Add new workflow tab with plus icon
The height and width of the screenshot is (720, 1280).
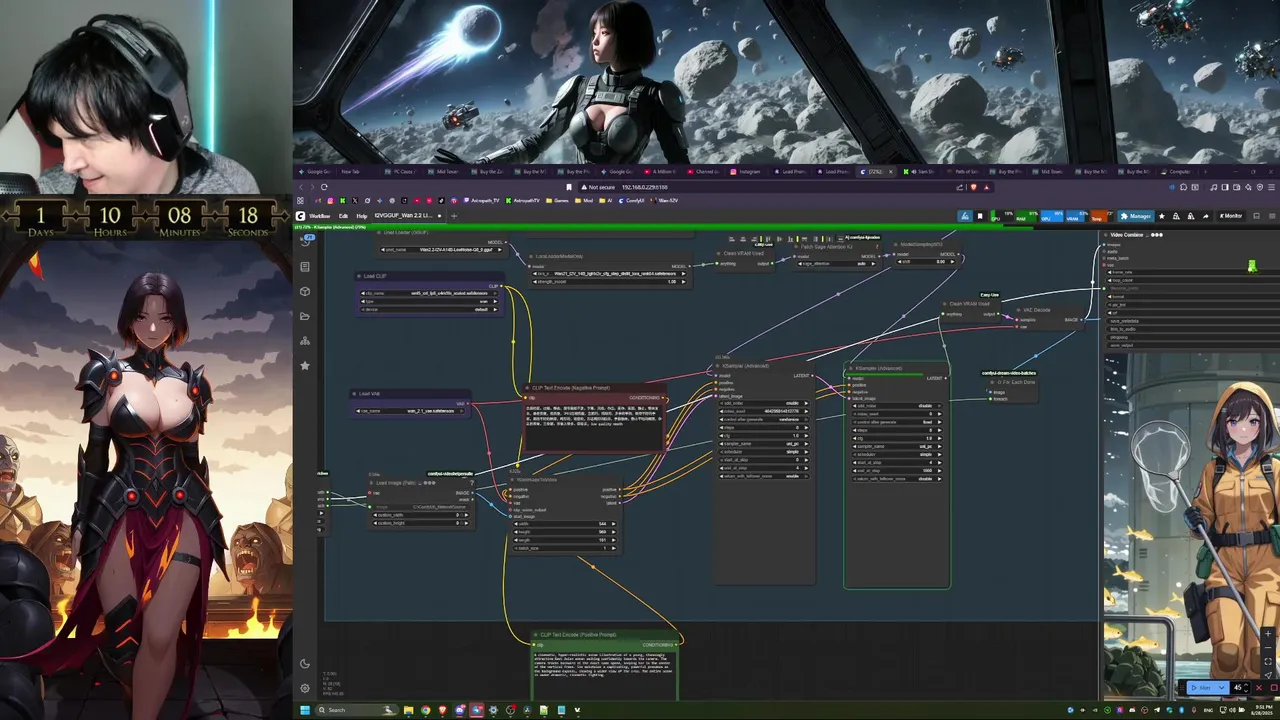click(x=454, y=216)
